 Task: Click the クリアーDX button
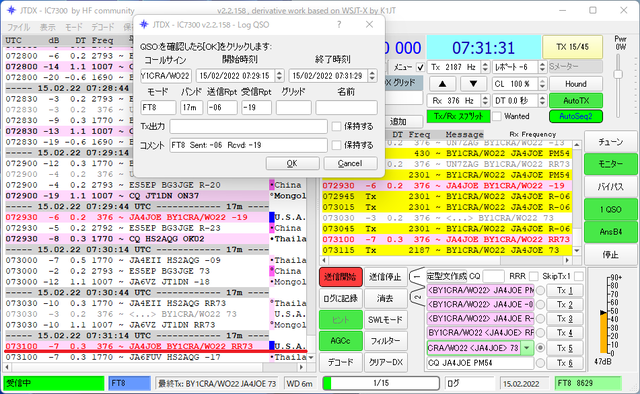385,363
